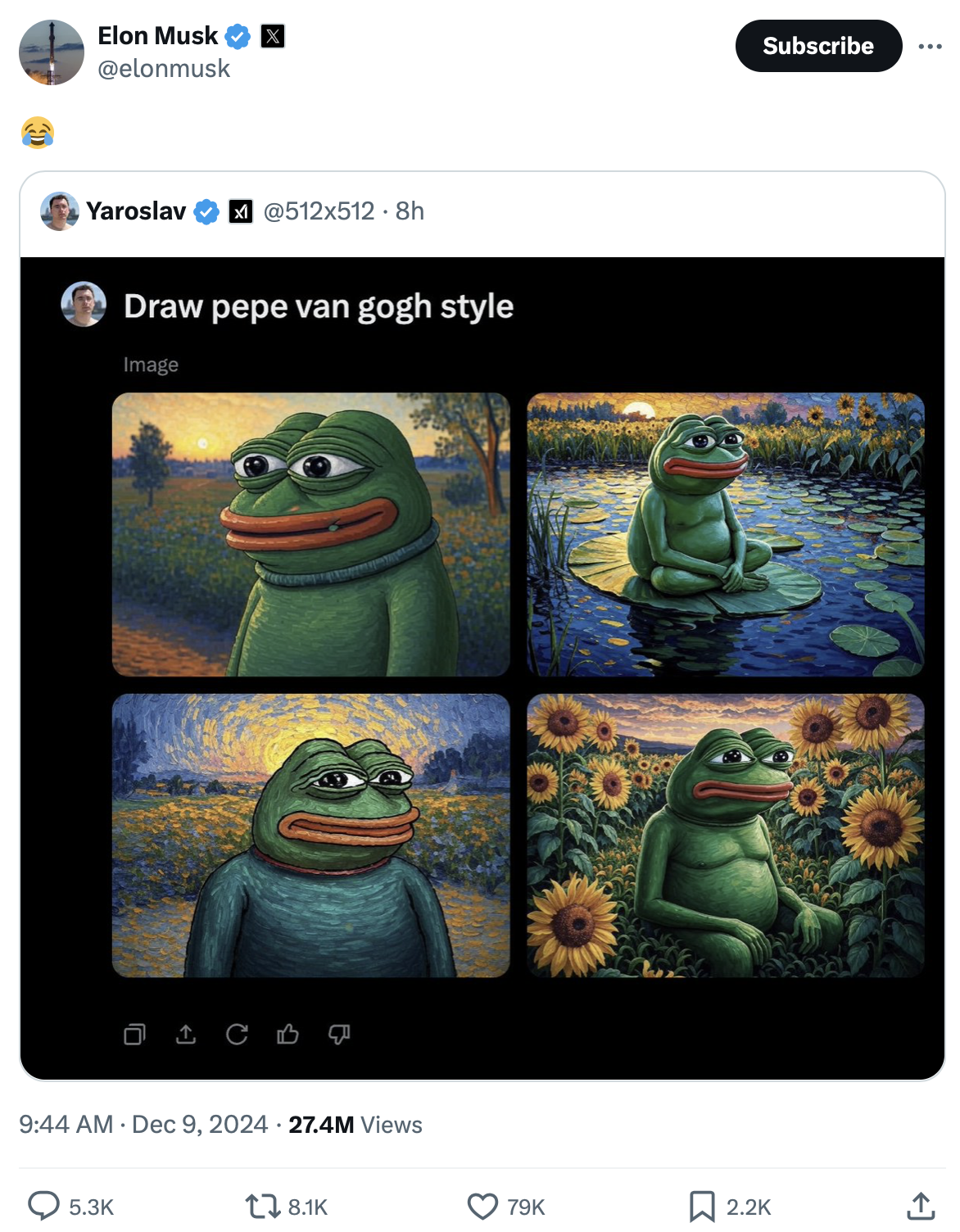The image size is (960, 1232).
Task: Open the three-dot more options menu
Action: [930, 46]
